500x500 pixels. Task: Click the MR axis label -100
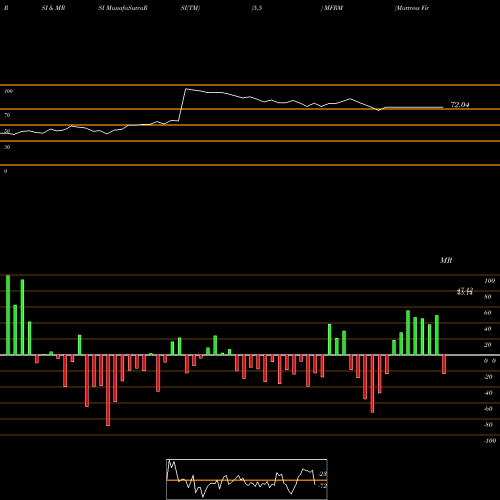pyautogui.click(x=490, y=441)
